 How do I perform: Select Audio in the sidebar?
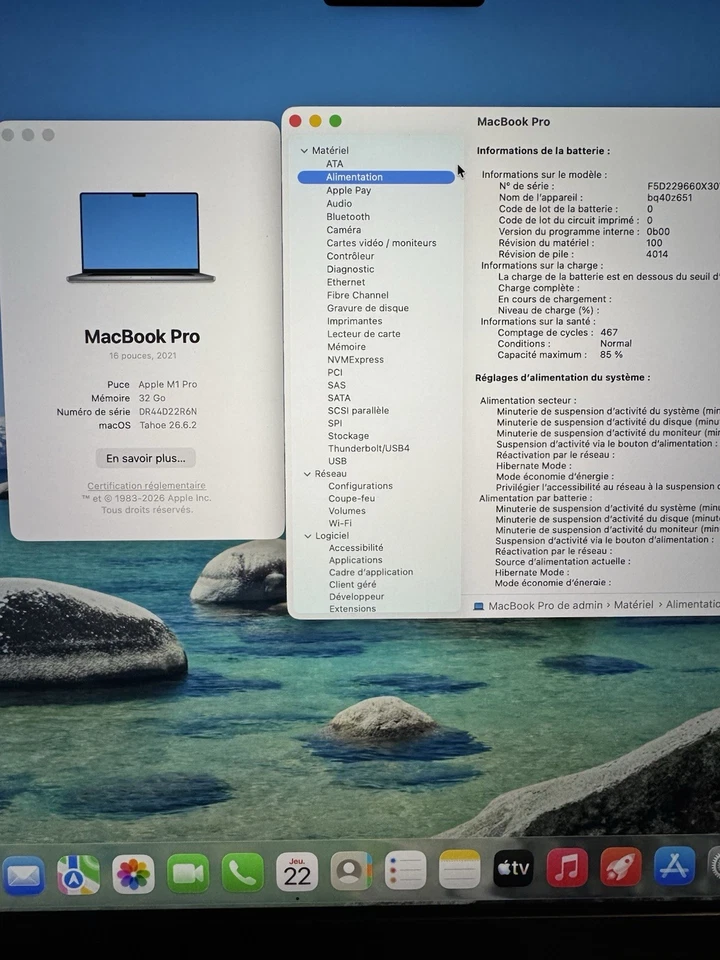tap(339, 203)
